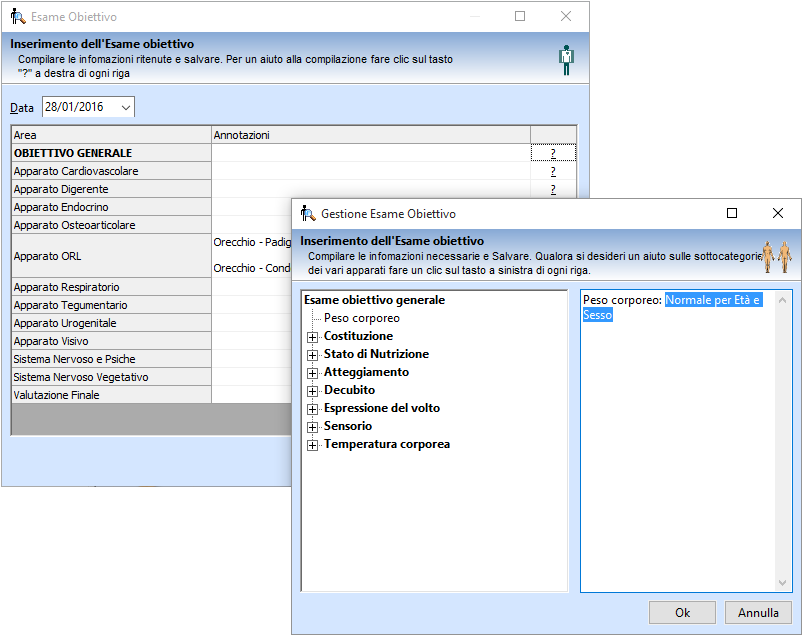
Task: Select the Valutazione Finale row
Action: coord(111,395)
